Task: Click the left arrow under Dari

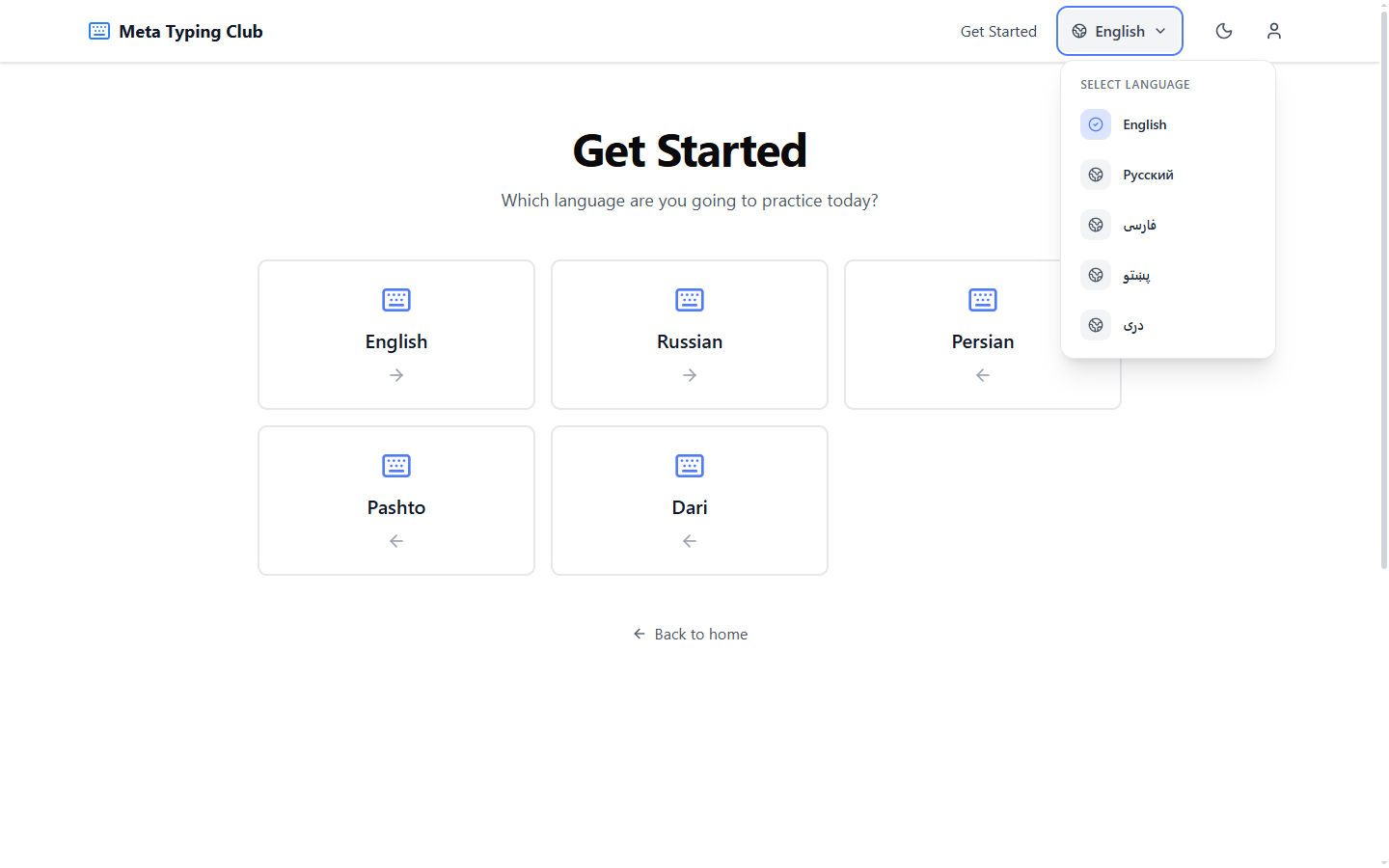Action: [x=690, y=541]
